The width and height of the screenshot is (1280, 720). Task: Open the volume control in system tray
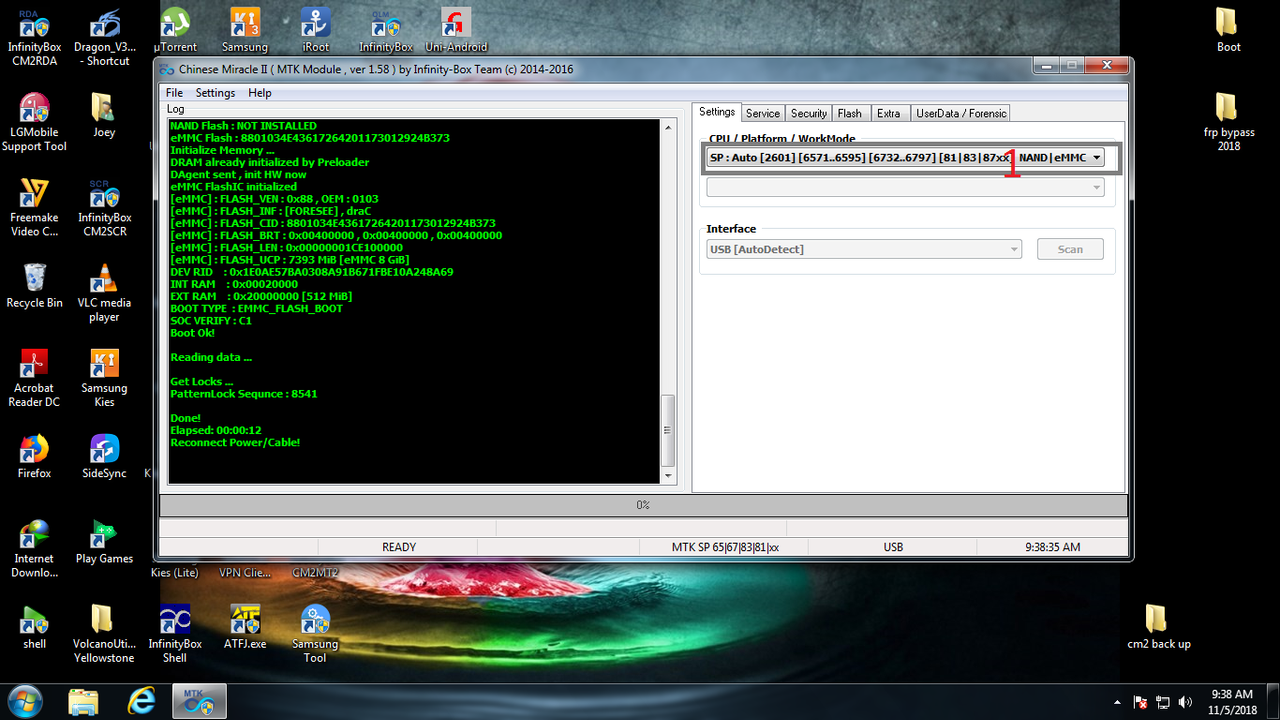tap(1185, 702)
